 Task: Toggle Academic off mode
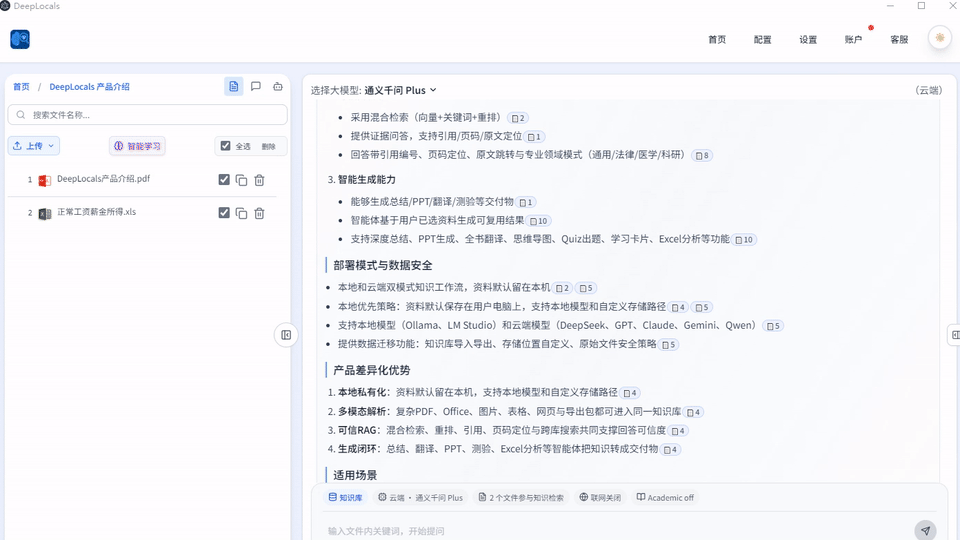pyautogui.click(x=665, y=497)
